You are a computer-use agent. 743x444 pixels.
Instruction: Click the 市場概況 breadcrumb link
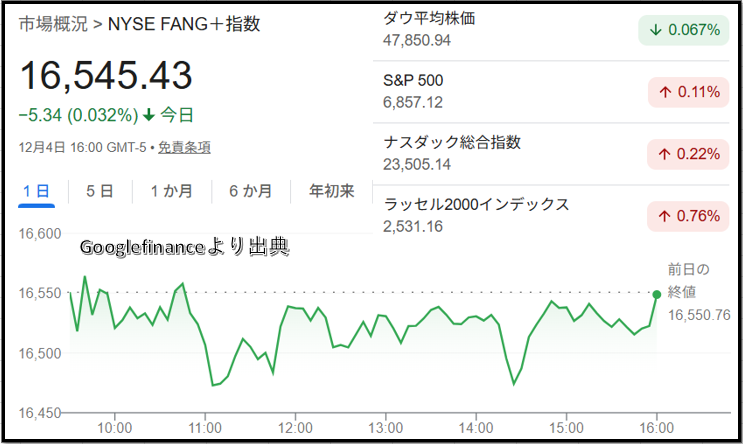point(52,23)
